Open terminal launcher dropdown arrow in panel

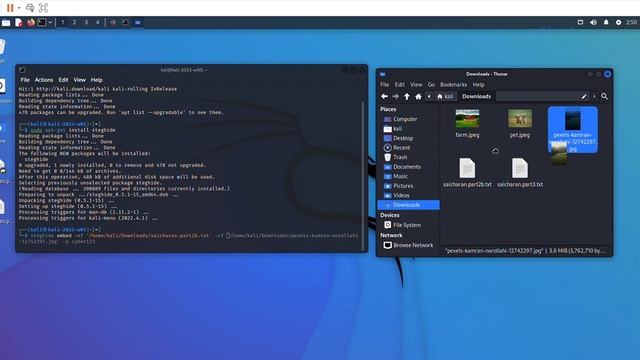coord(50,22)
